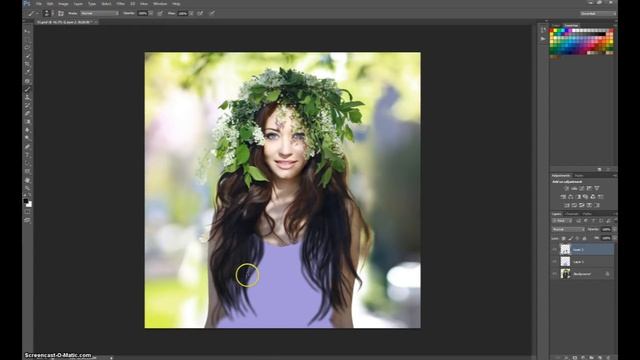
Task: Select the Move tool
Action: tap(27, 31)
